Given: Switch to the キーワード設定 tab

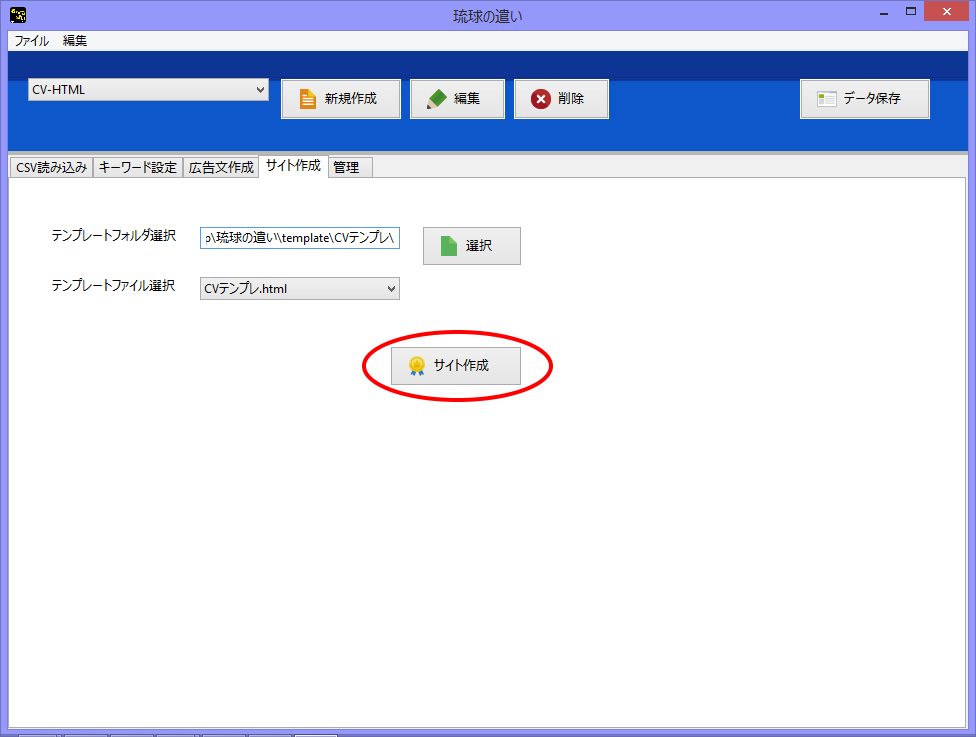Looking at the screenshot, I should 138,167.
